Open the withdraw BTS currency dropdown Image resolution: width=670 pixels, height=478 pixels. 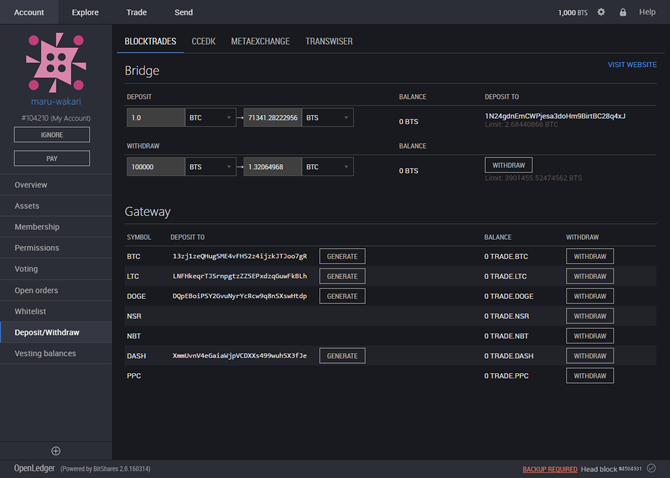point(211,167)
